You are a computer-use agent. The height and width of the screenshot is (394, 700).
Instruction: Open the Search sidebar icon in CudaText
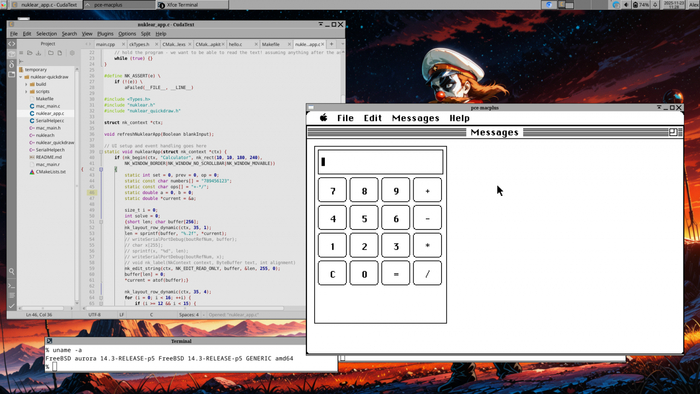tap(12, 271)
